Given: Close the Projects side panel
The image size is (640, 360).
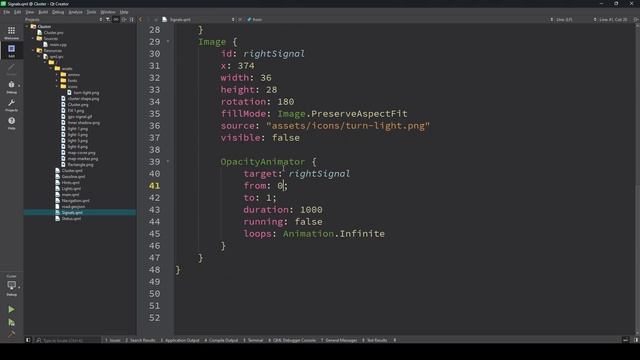Looking at the screenshot, I should tap(132, 19).
